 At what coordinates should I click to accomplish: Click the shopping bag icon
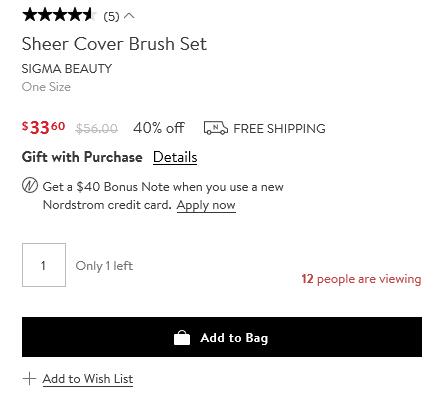click(182, 338)
